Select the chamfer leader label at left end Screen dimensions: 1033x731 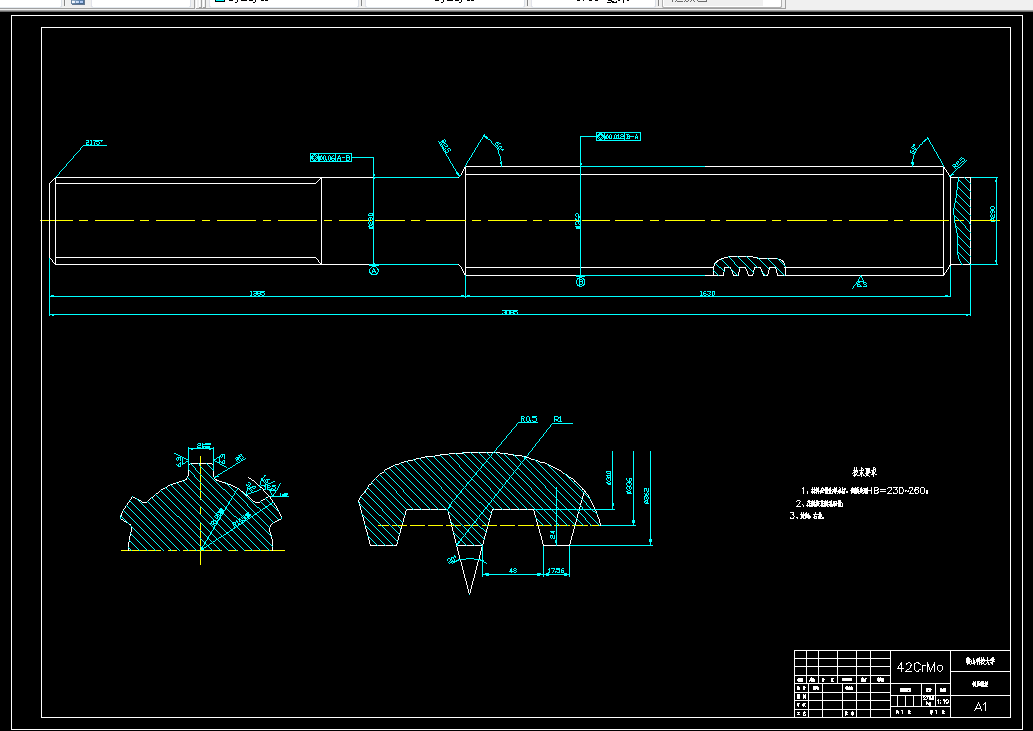coord(96,142)
